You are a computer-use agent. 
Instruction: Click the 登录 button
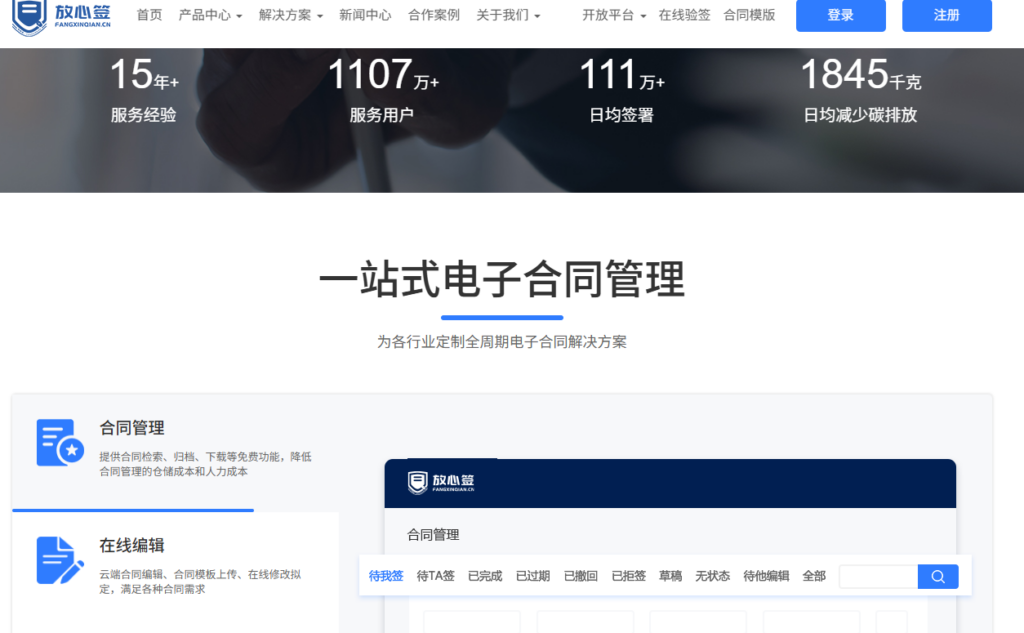[x=840, y=15]
